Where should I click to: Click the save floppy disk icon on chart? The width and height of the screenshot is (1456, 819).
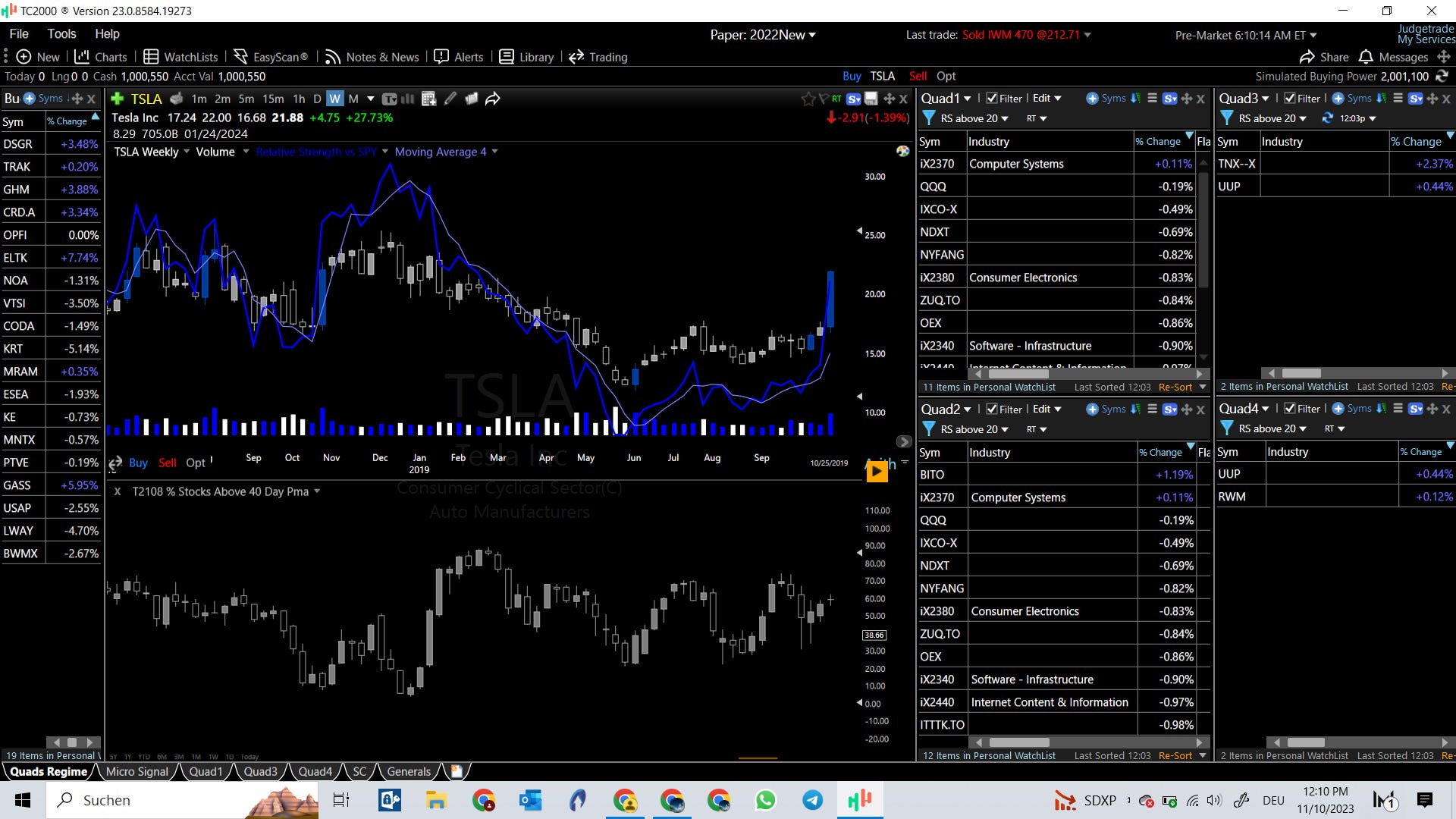click(x=871, y=99)
